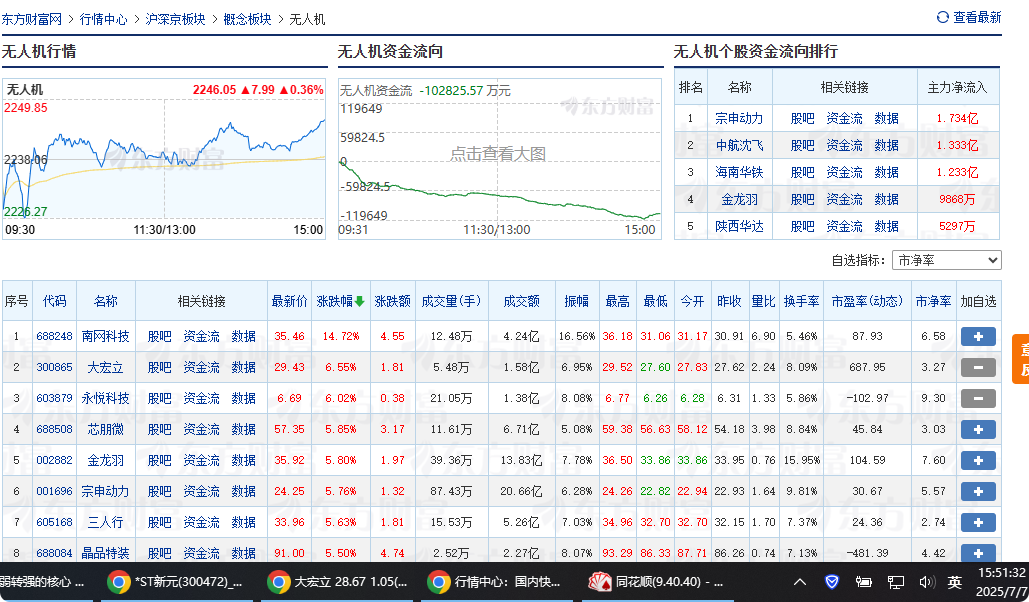Image resolution: width=1029 pixels, height=602 pixels.
Task: Click 查看最新 refresh link
Action: tap(977, 17)
